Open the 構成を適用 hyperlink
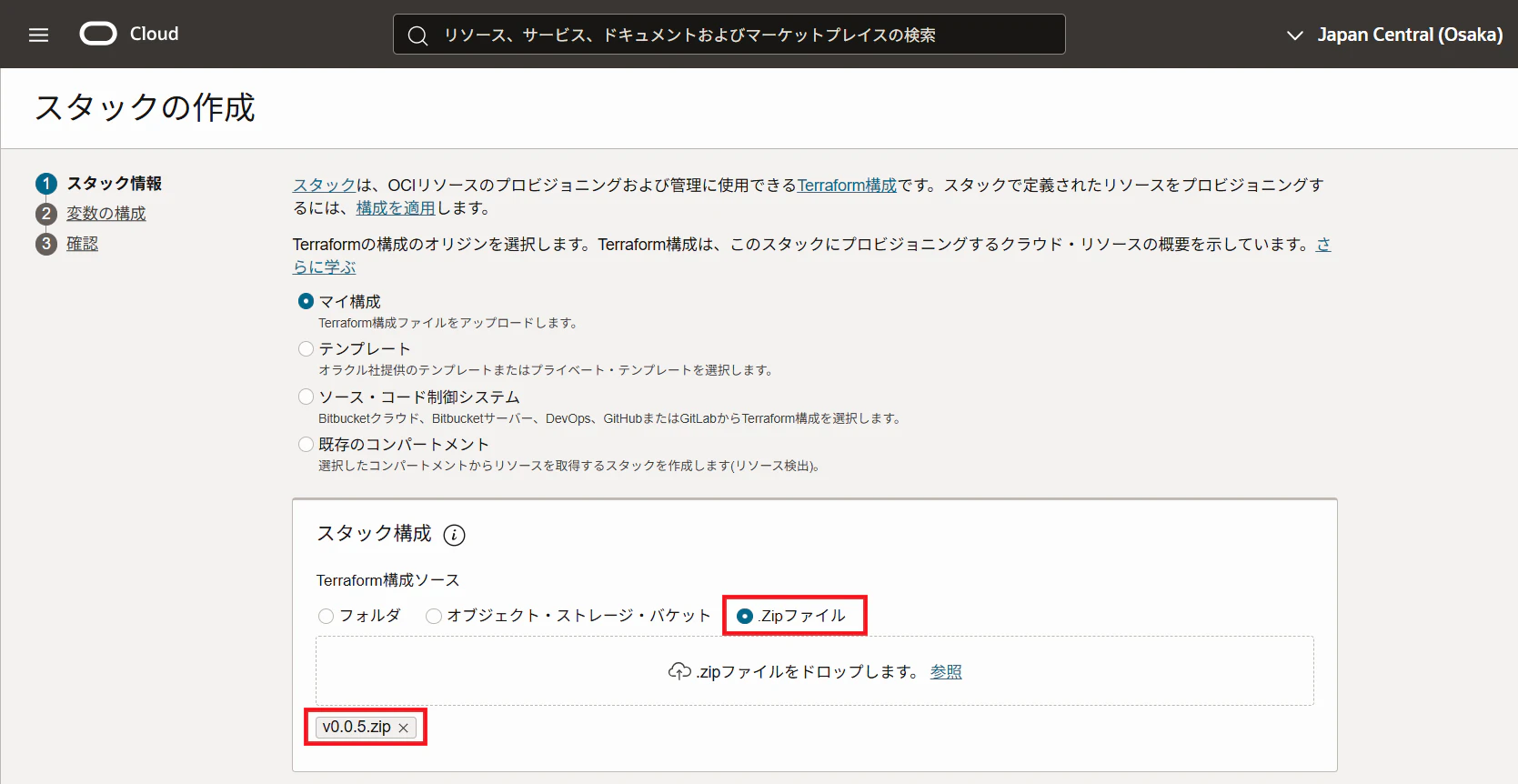Screen dimensions: 1518x784 coord(396,207)
